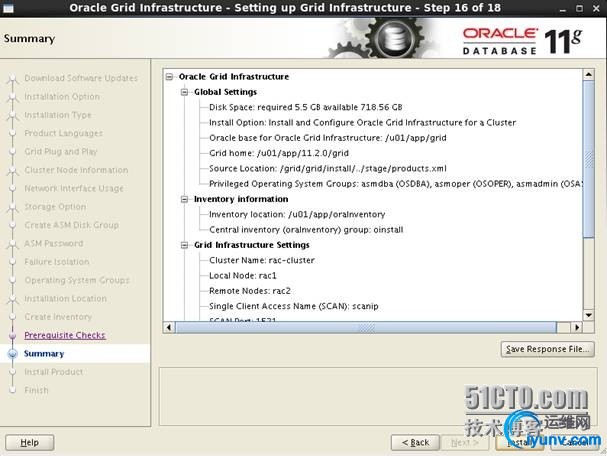Select the Source Location products.xml row
This screenshot has width=607, height=456.
[328, 168]
